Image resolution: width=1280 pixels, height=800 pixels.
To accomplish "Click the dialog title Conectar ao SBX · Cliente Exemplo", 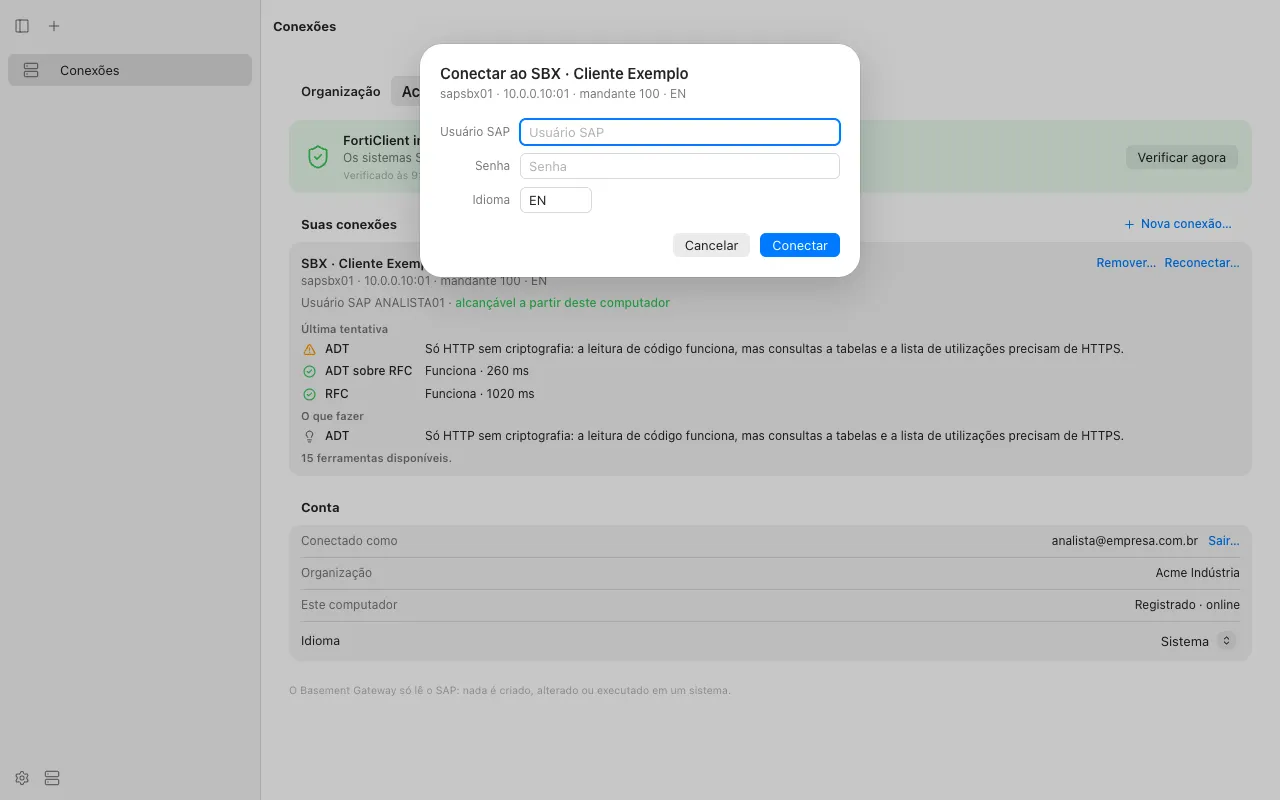I will point(564,74).
